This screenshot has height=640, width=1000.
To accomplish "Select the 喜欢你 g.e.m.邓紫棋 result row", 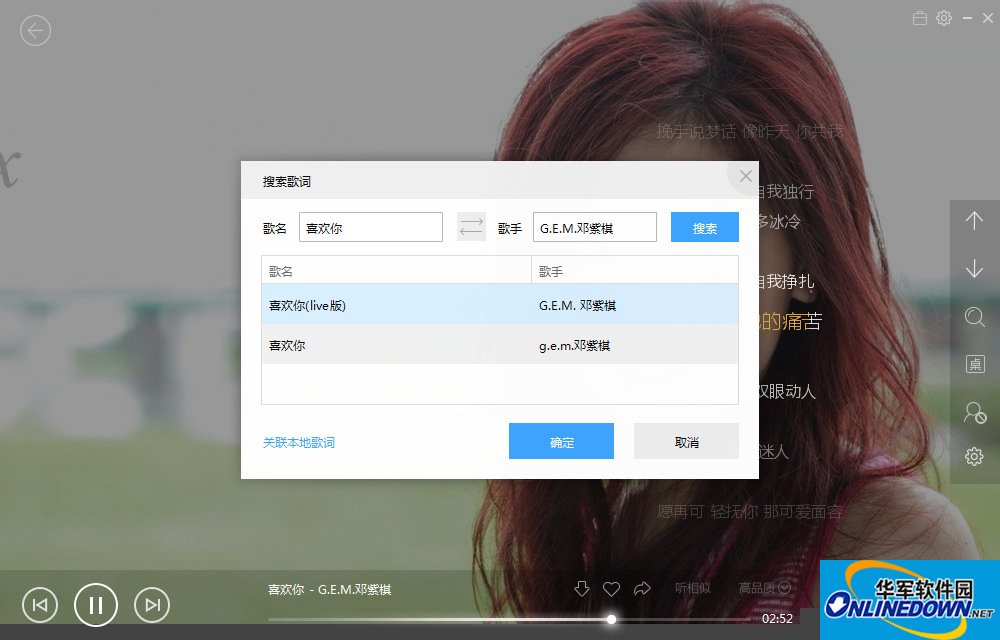I will 500,345.
